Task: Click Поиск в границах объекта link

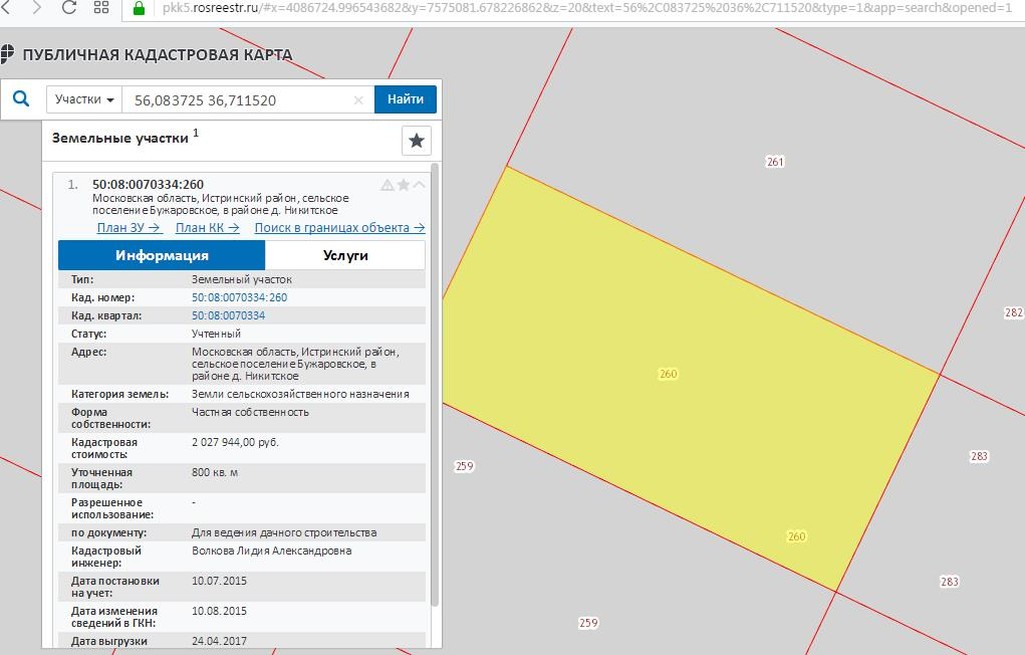Action: click(x=339, y=227)
